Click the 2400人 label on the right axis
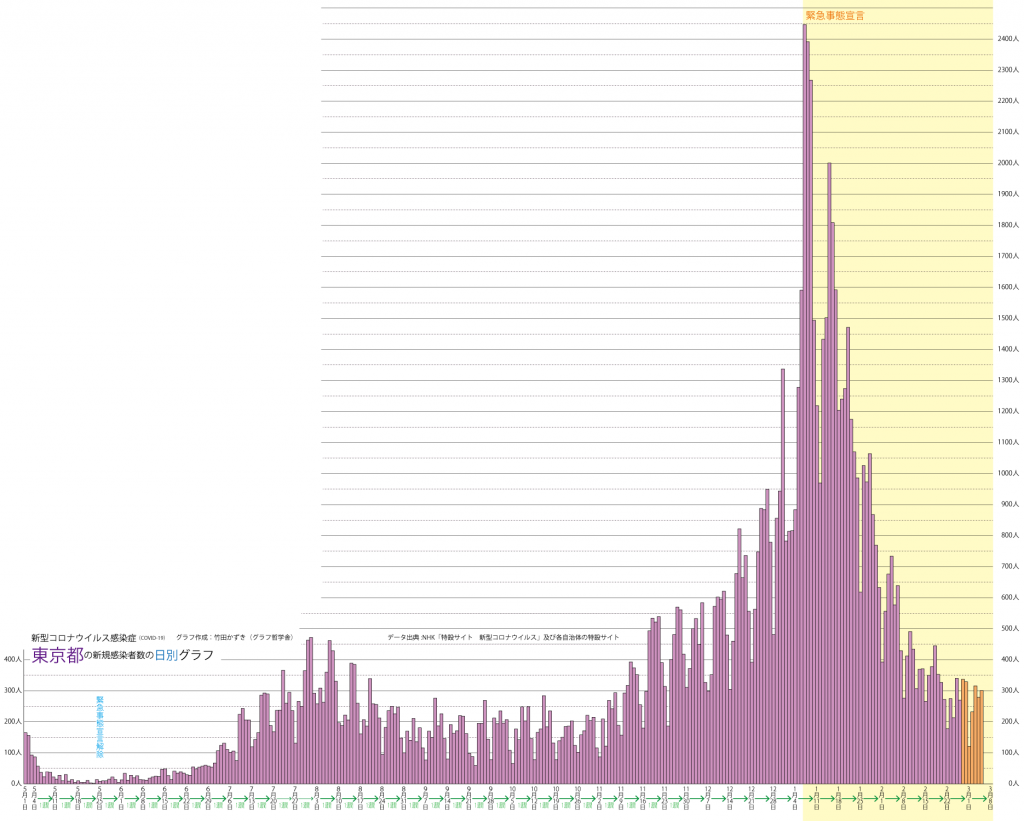 [x=1006, y=39]
